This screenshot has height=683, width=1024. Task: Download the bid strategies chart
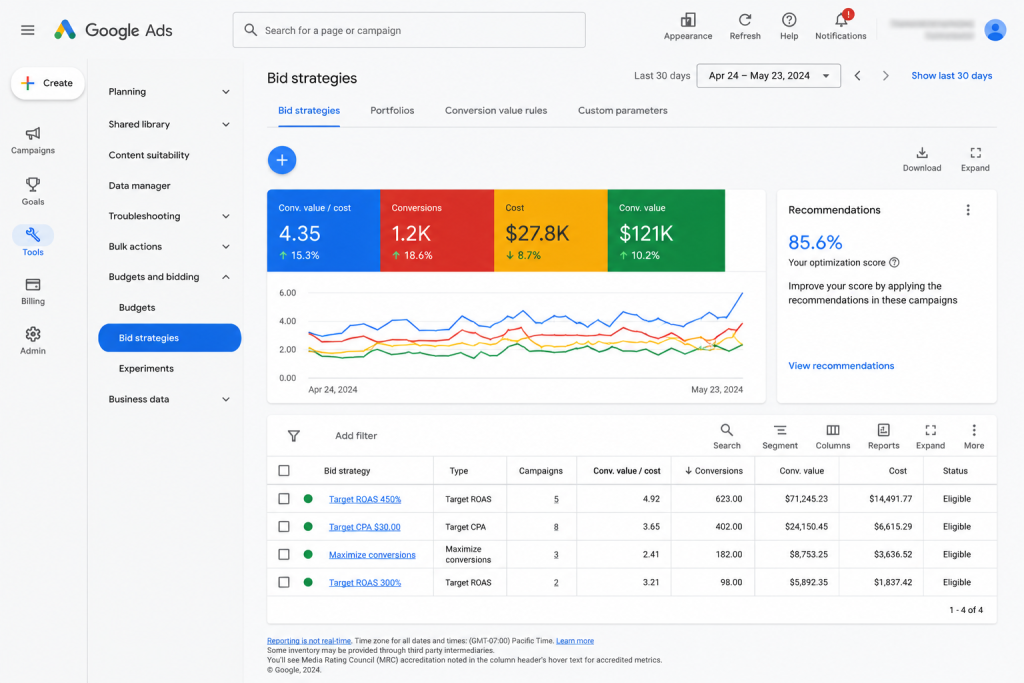(x=921, y=159)
